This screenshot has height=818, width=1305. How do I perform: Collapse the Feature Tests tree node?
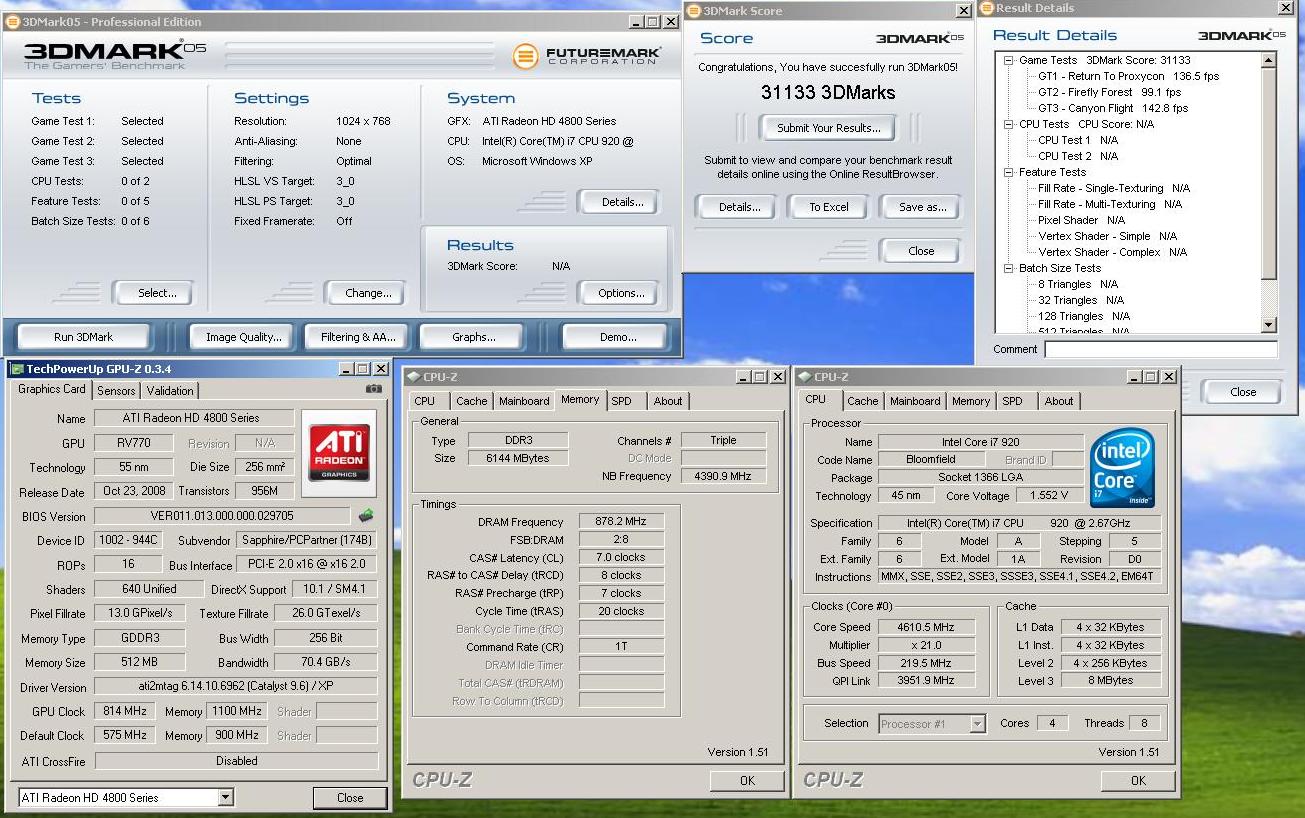1009,172
